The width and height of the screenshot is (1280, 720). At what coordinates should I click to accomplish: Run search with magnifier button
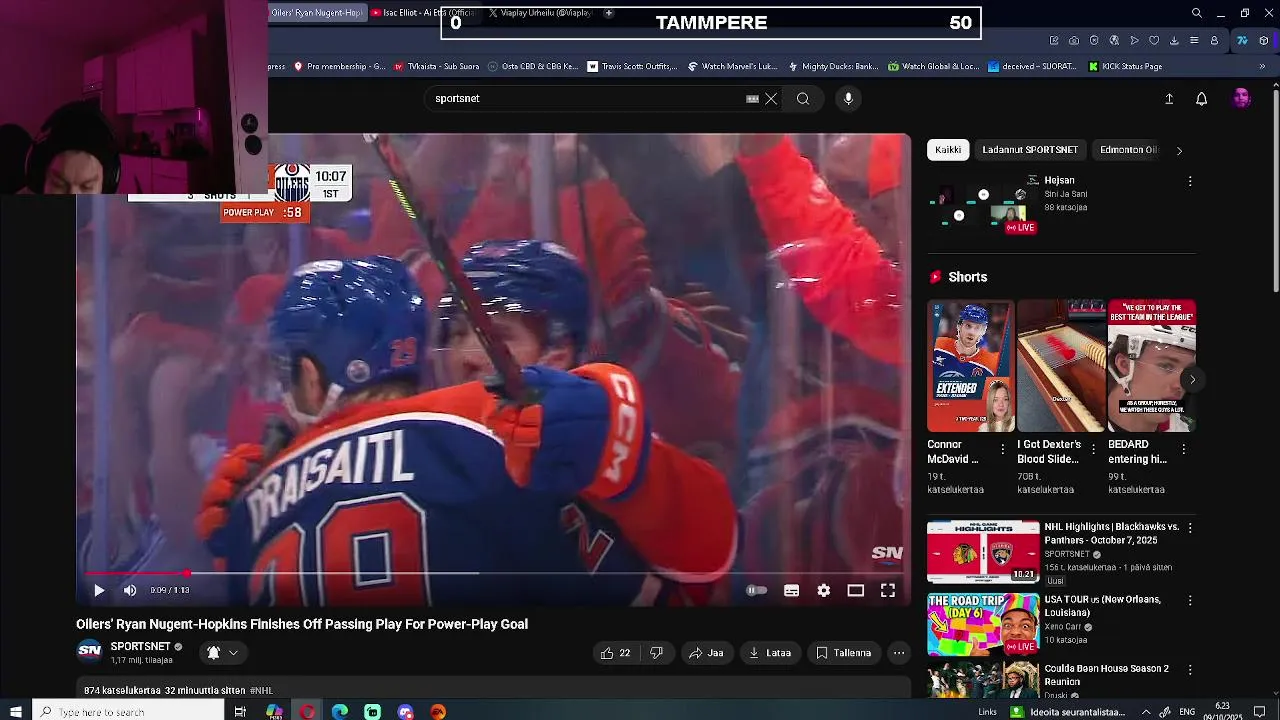(803, 99)
